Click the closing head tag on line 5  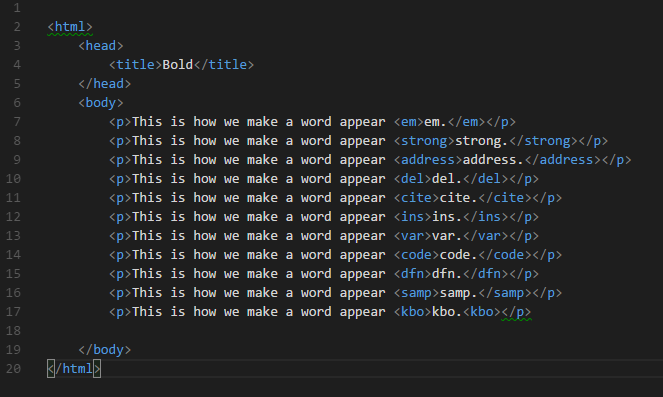[x=104, y=84]
